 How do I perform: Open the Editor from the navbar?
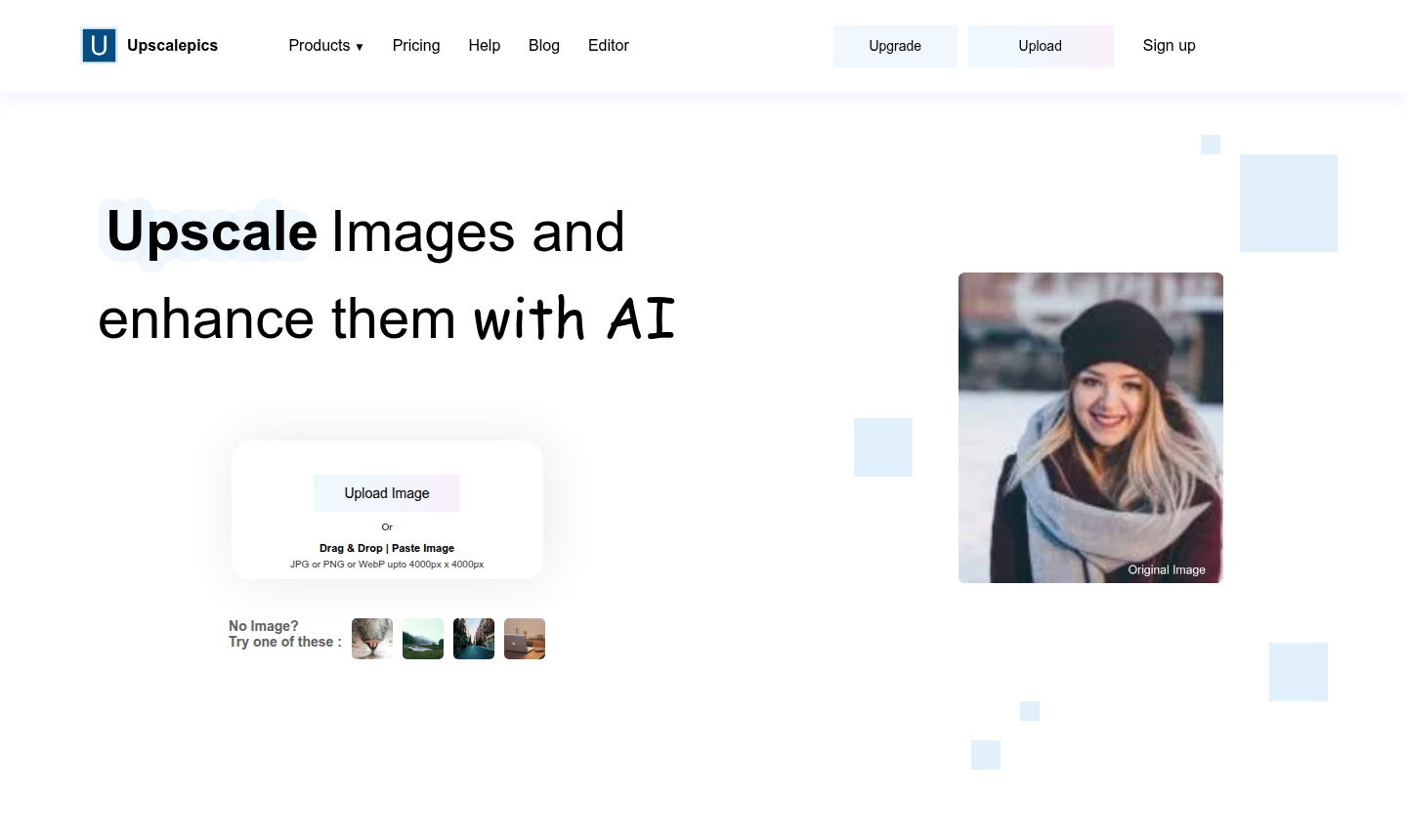(608, 46)
